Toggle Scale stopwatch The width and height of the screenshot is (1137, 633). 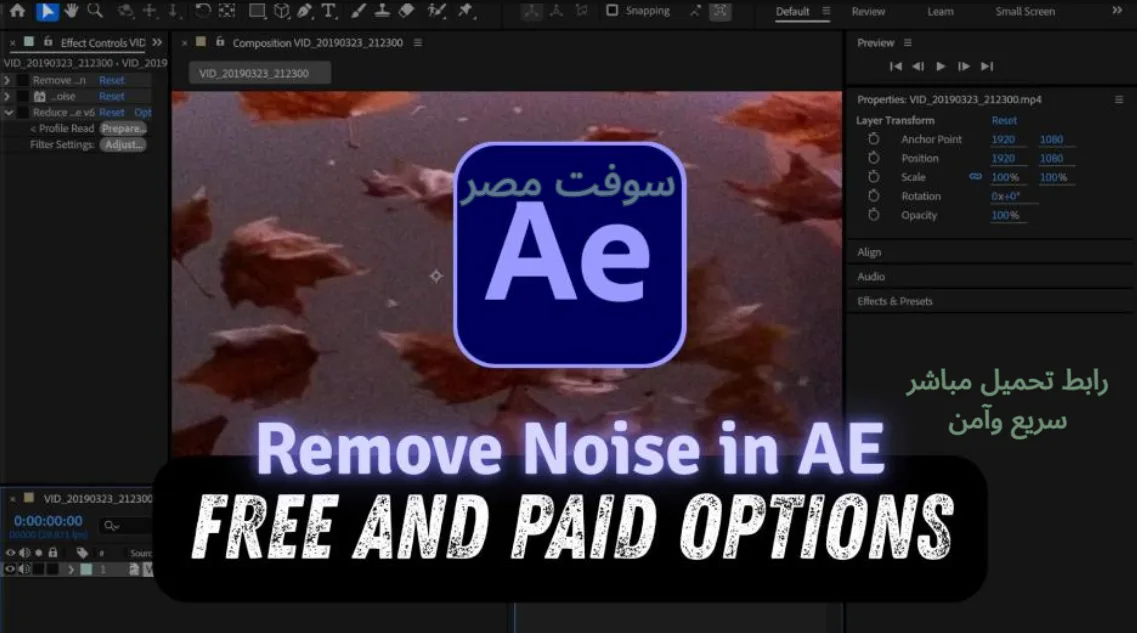point(874,176)
